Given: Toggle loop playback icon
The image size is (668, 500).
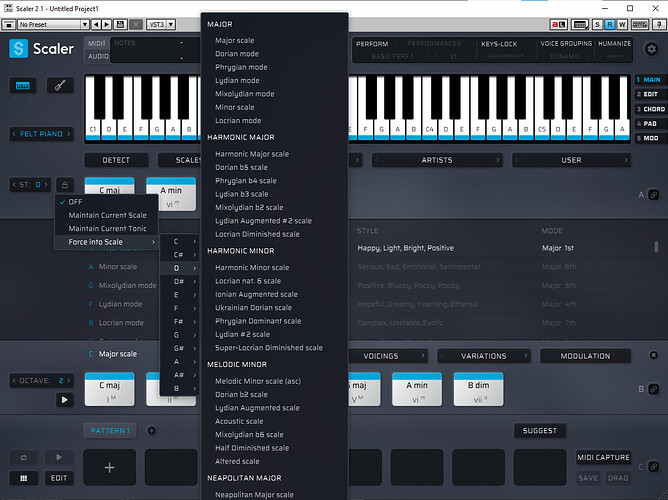Looking at the screenshot, I should (x=23, y=457).
